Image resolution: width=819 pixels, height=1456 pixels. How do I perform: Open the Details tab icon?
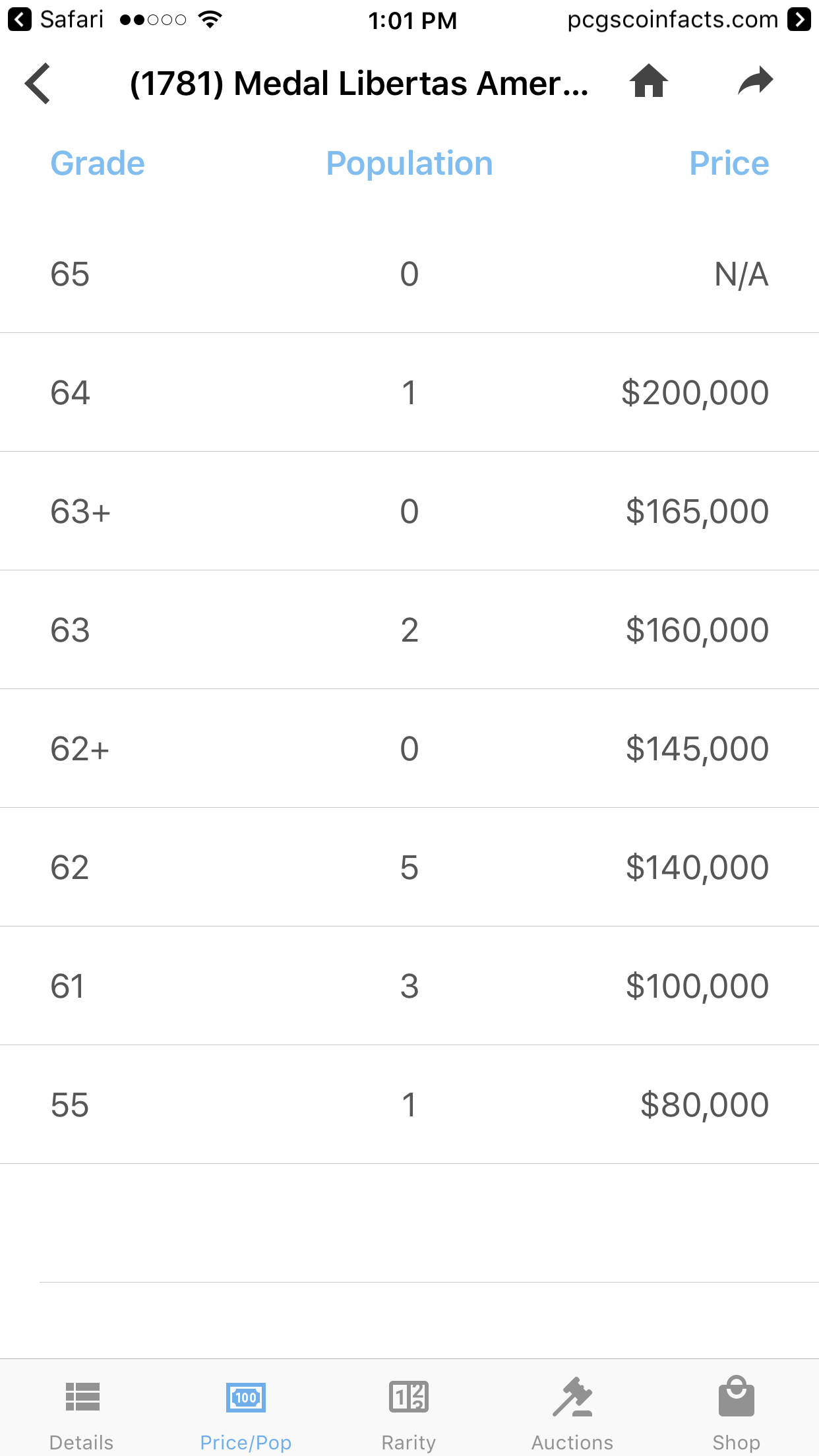pyautogui.click(x=82, y=1397)
